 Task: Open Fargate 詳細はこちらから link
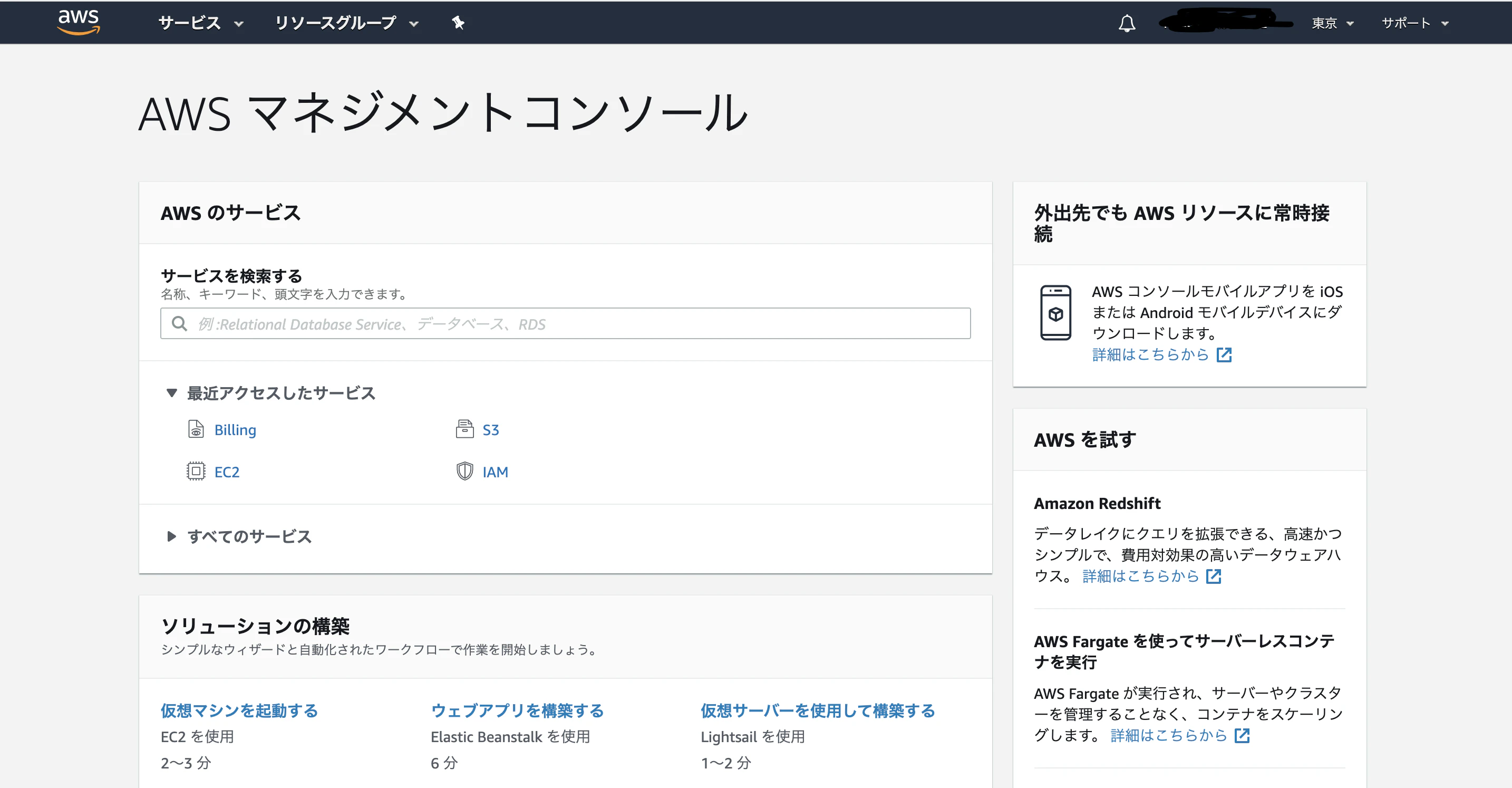click(1169, 736)
